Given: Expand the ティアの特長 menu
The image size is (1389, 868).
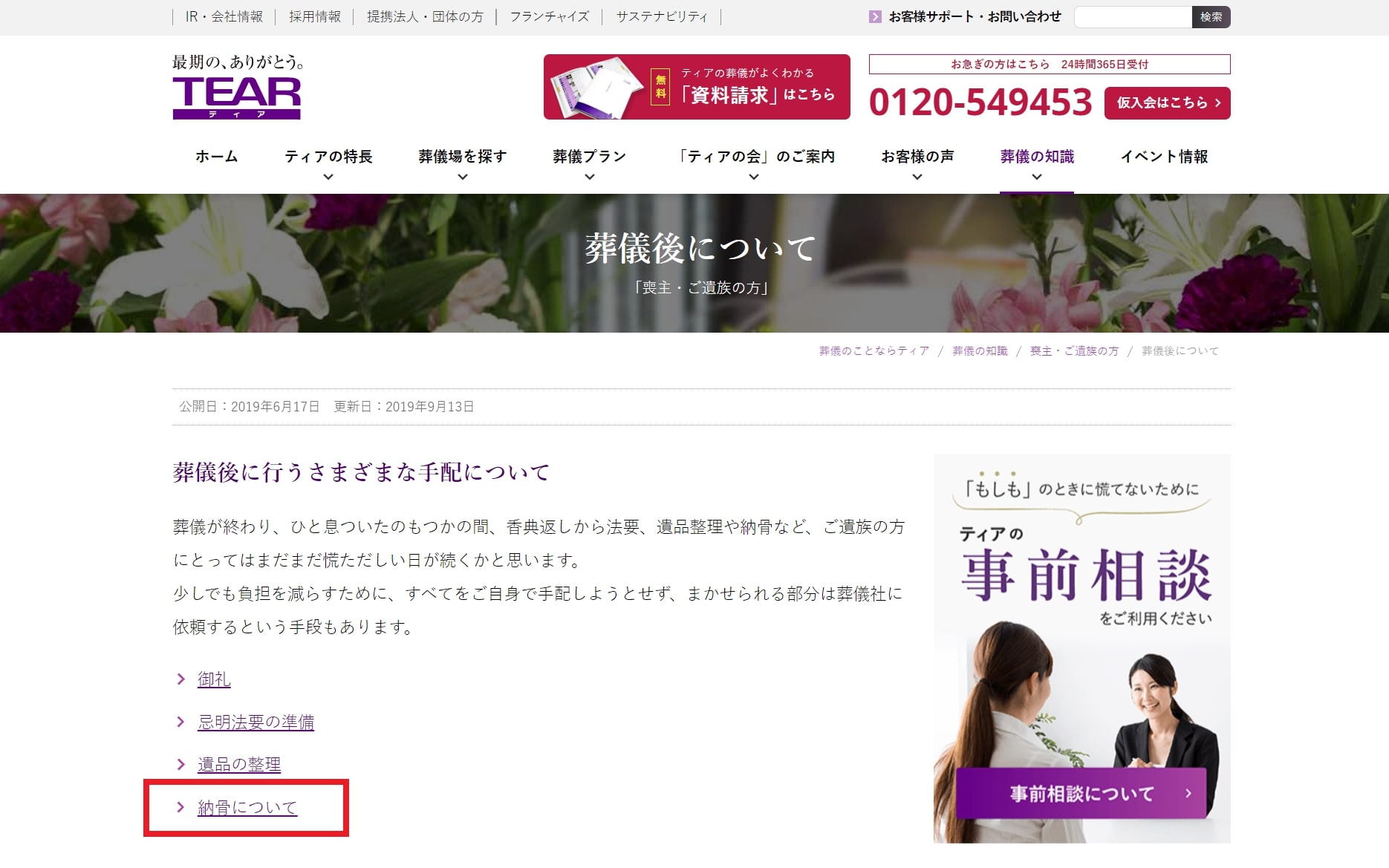Looking at the screenshot, I should coord(328,177).
